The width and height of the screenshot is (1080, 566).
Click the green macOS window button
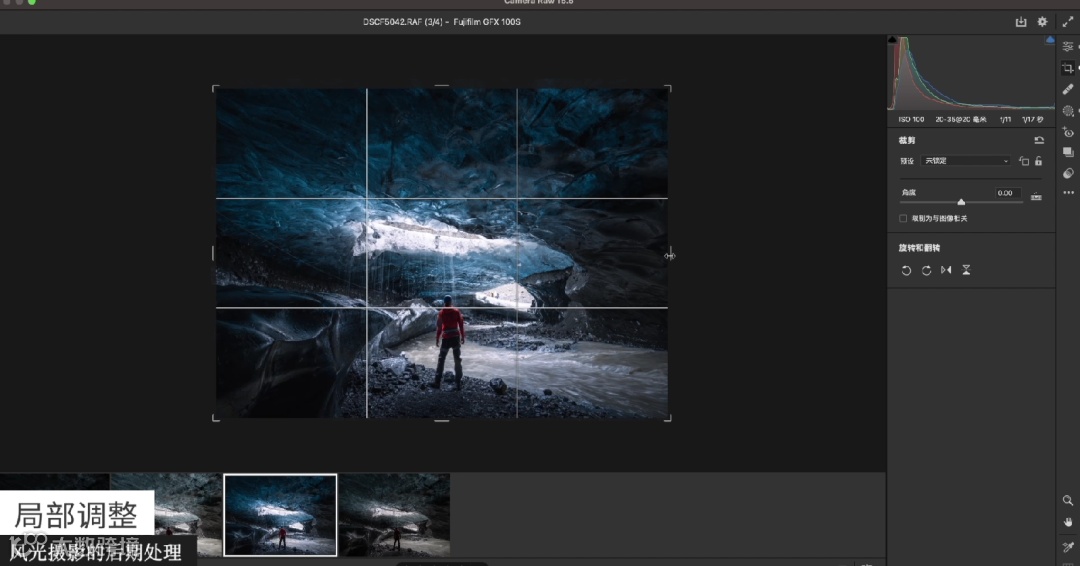coord(32,2)
